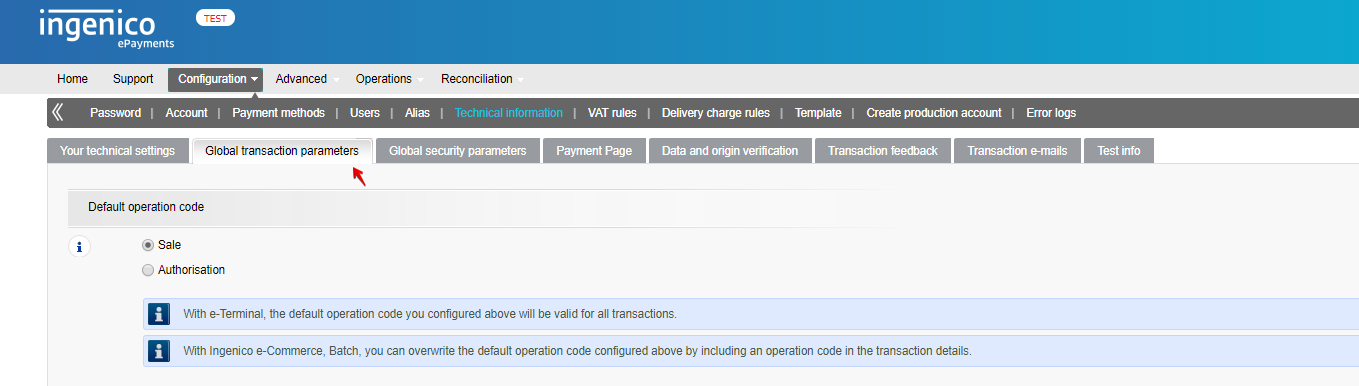
Task: Open Account submenu item
Action: pyautogui.click(x=186, y=113)
